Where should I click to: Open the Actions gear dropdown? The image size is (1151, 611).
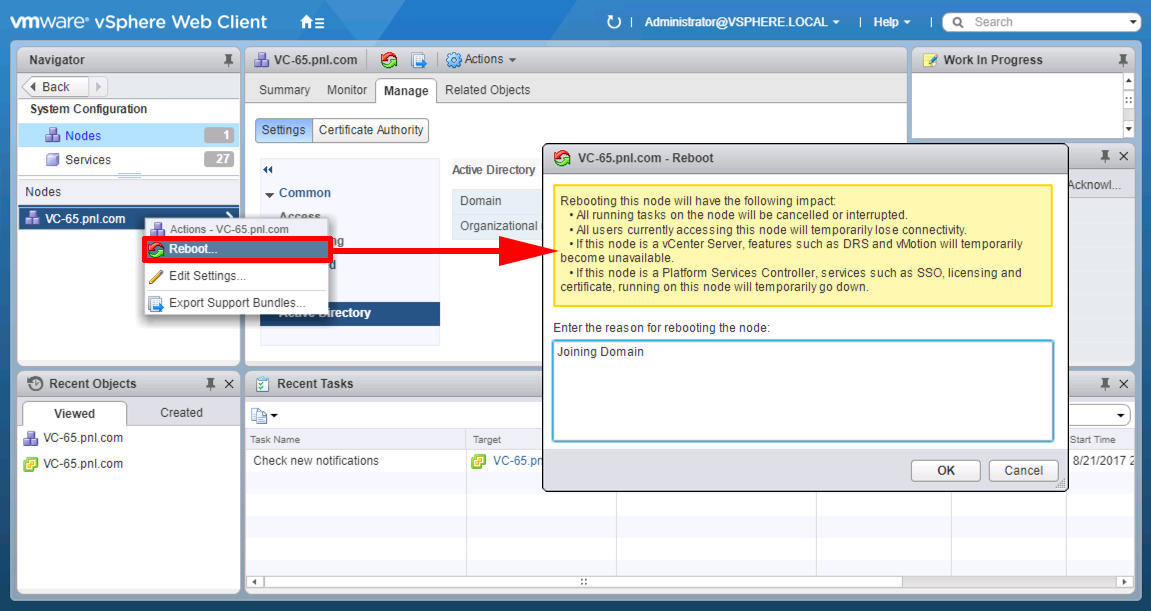click(x=482, y=59)
